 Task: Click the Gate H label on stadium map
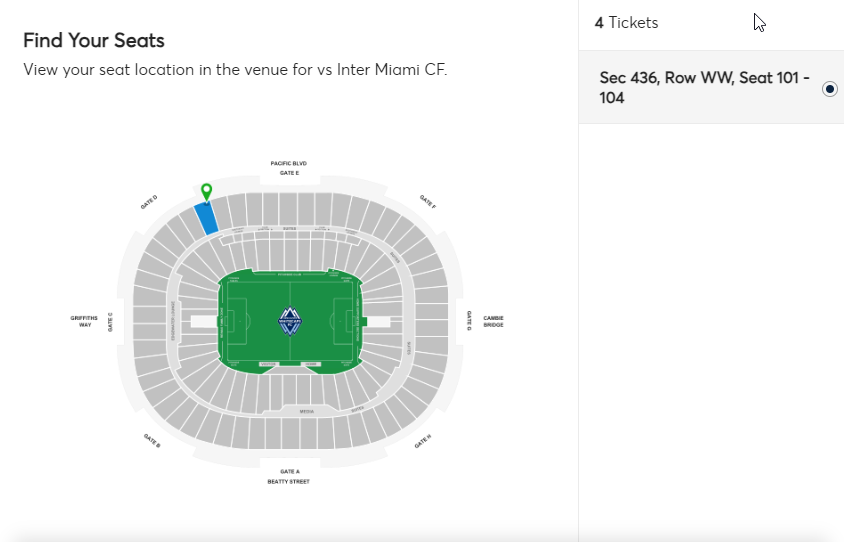coord(423,442)
